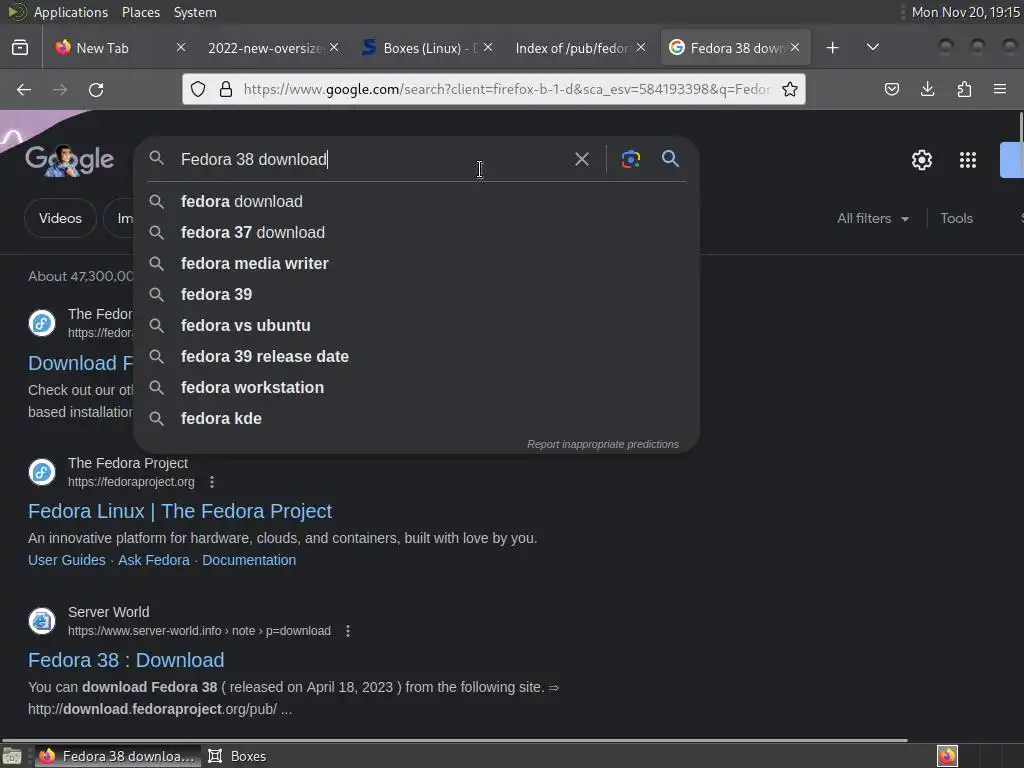Filter results by Videos
This screenshot has width=1024, height=768.
click(60, 218)
